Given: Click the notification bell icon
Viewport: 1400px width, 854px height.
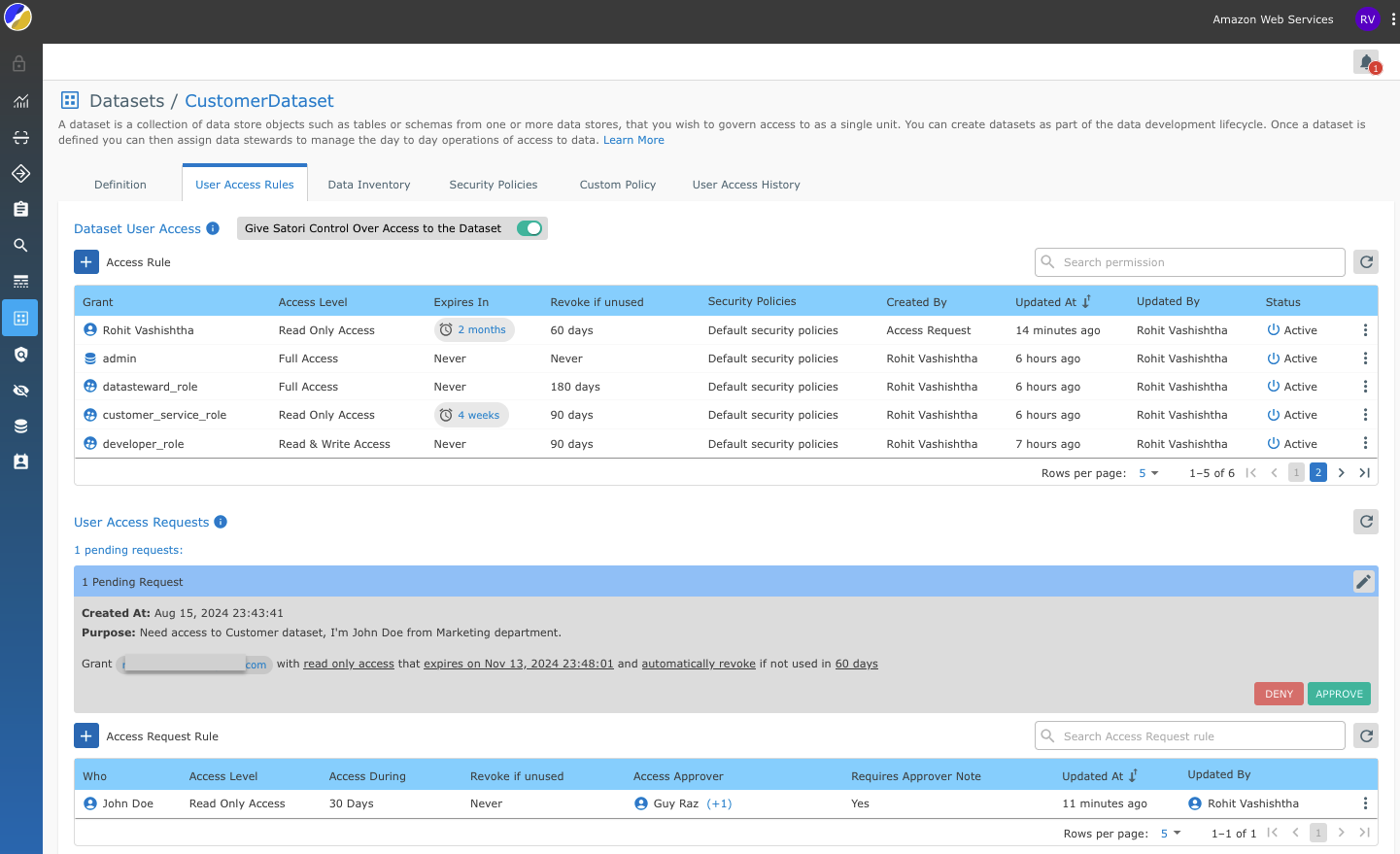Looking at the screenshot, I should coord(1366,62).
